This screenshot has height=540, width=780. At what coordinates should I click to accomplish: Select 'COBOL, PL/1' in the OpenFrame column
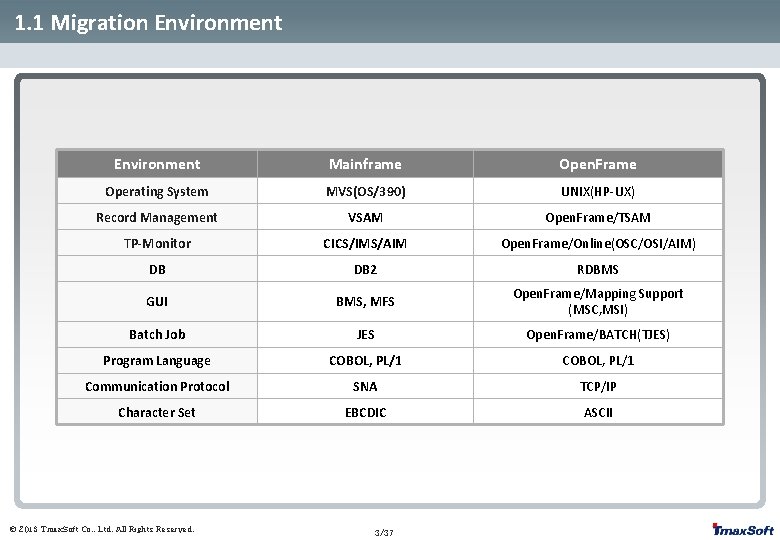tap(598, 360)
